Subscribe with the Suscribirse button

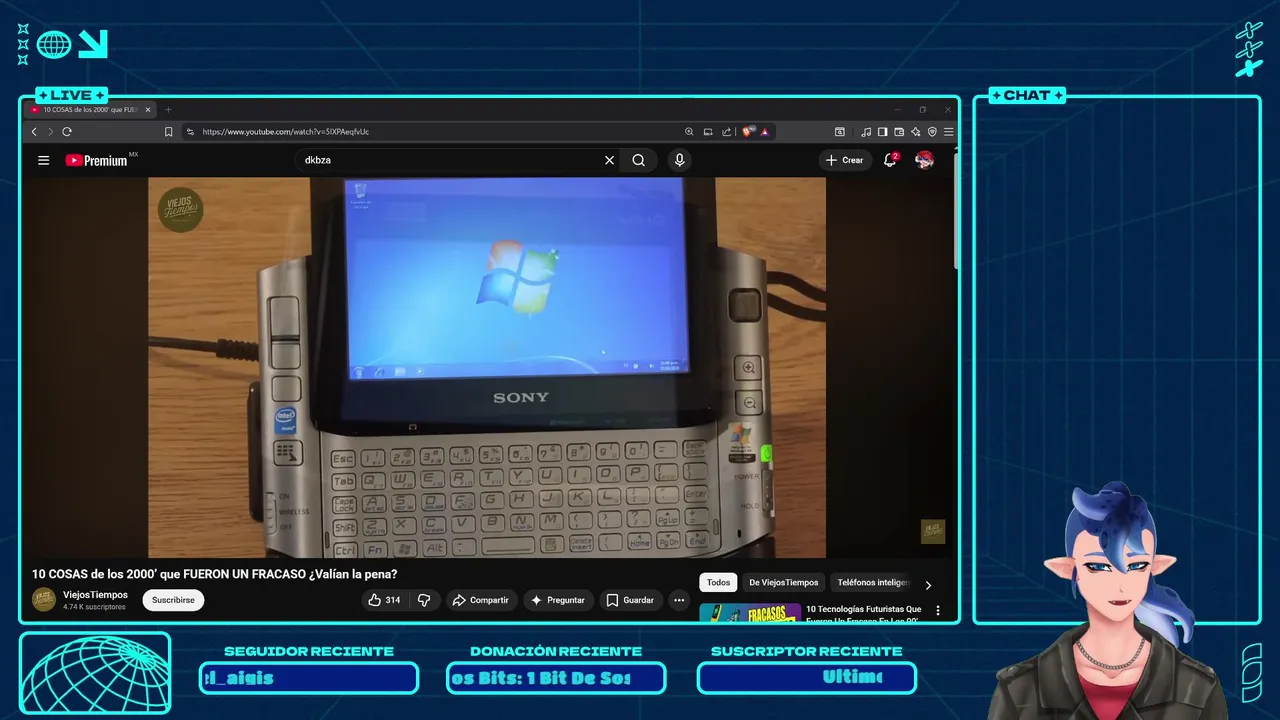coord(173,600)
